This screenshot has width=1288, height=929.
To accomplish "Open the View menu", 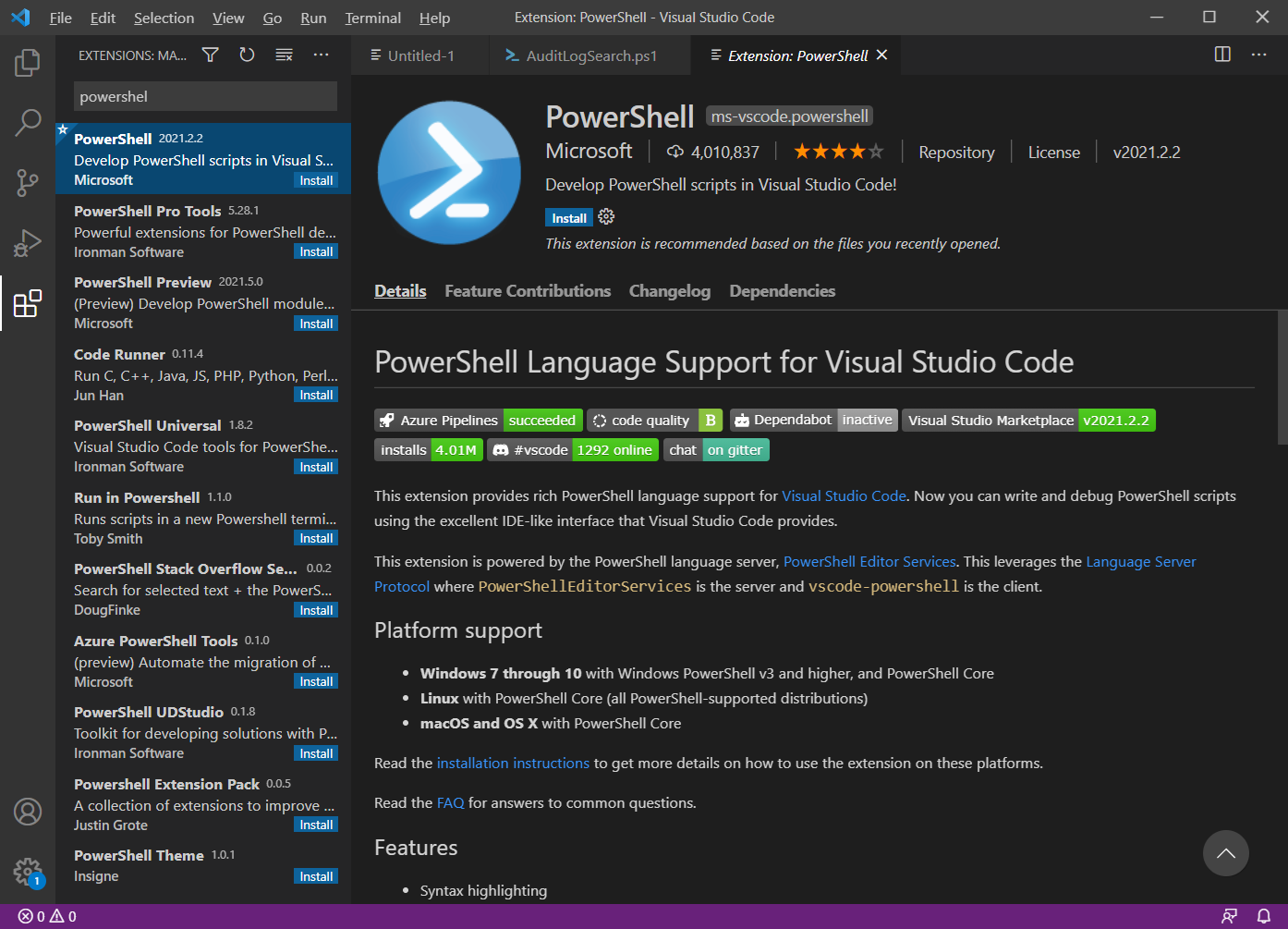I will 228,18.
